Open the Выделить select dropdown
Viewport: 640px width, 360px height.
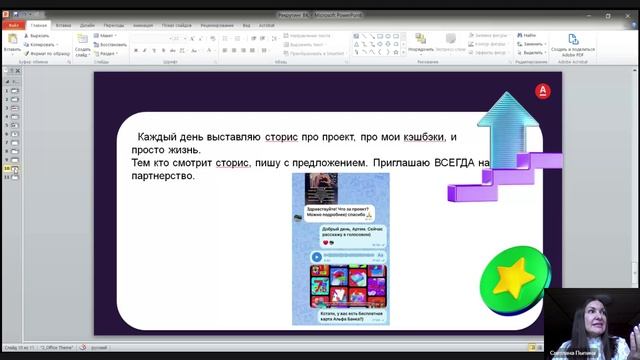pos(531,53)
